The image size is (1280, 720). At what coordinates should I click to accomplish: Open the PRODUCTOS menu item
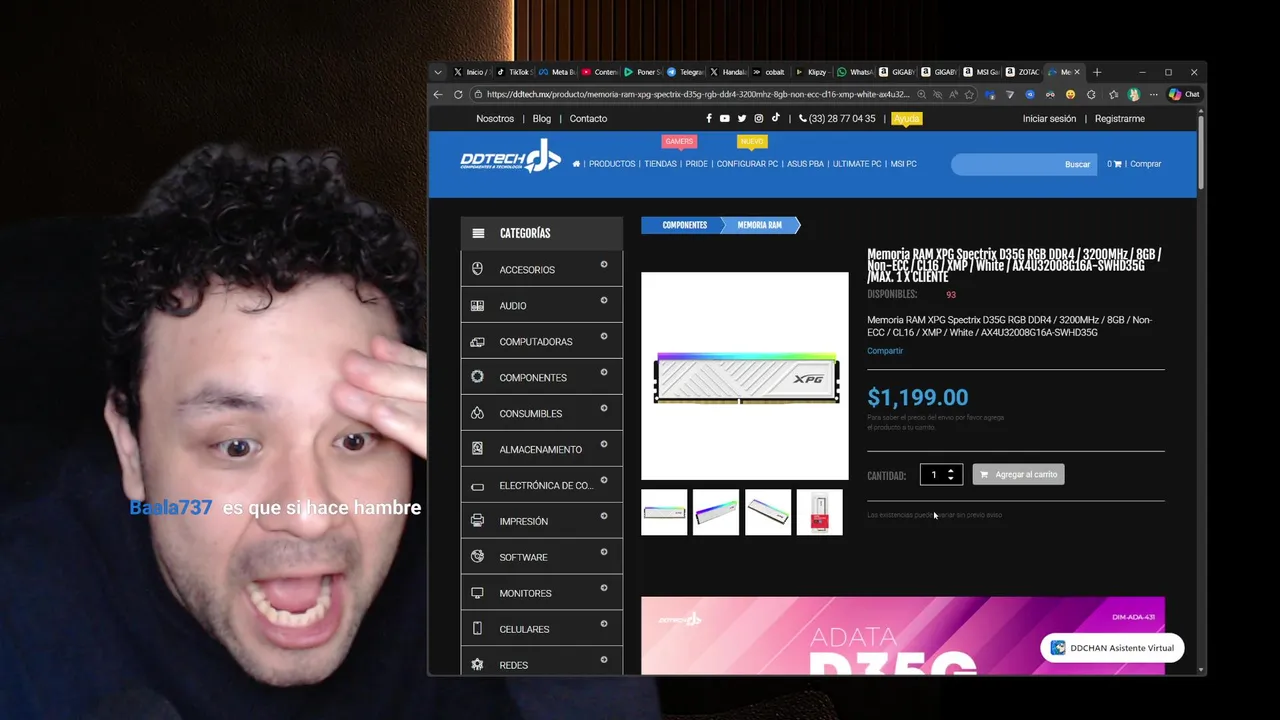[x=612, y=164]
